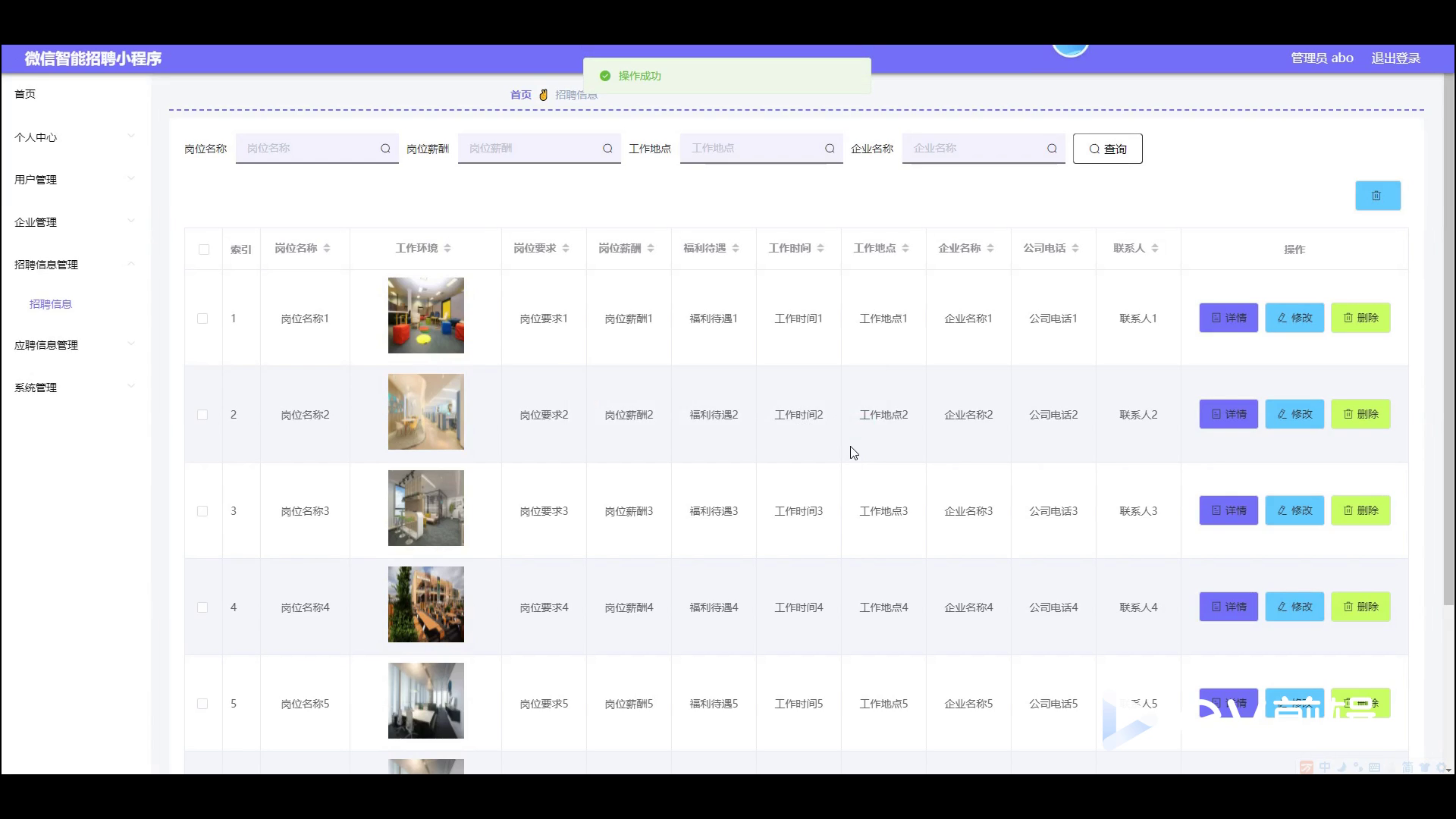The image size is (1456, 819).
Task: Check the row 2 checkbox
Action: coord(202,415)
